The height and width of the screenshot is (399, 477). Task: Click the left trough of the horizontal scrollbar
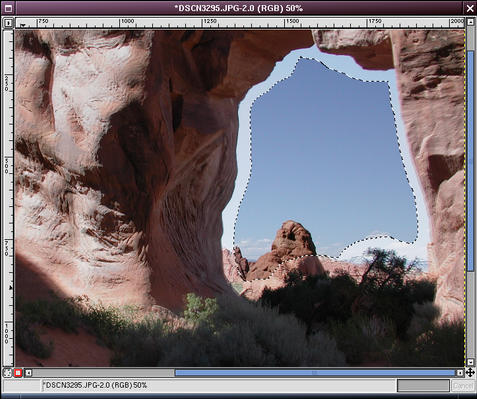(103, 373)
